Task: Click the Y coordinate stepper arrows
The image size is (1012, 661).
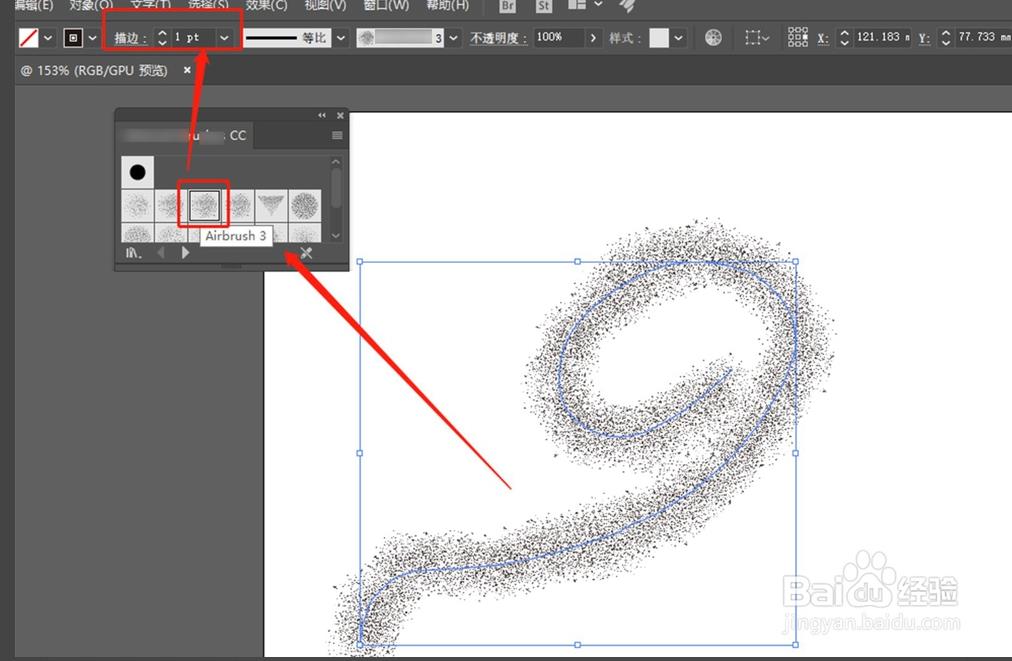Action: point(946,37)
